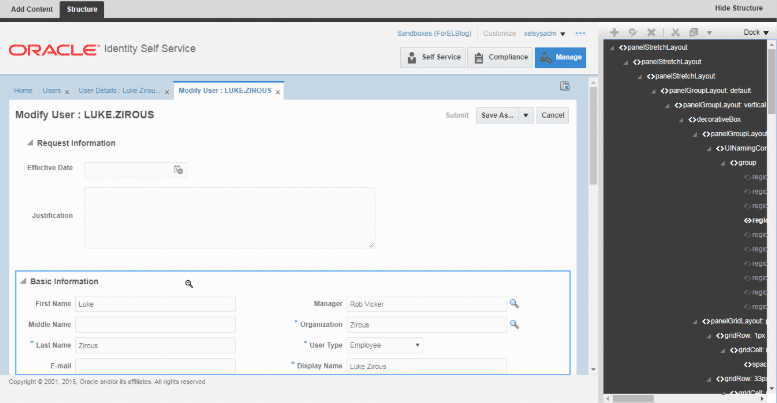The height and width of the screenshot is (403, 777).
Task: Switch to the Users tab
Action: 52,91
